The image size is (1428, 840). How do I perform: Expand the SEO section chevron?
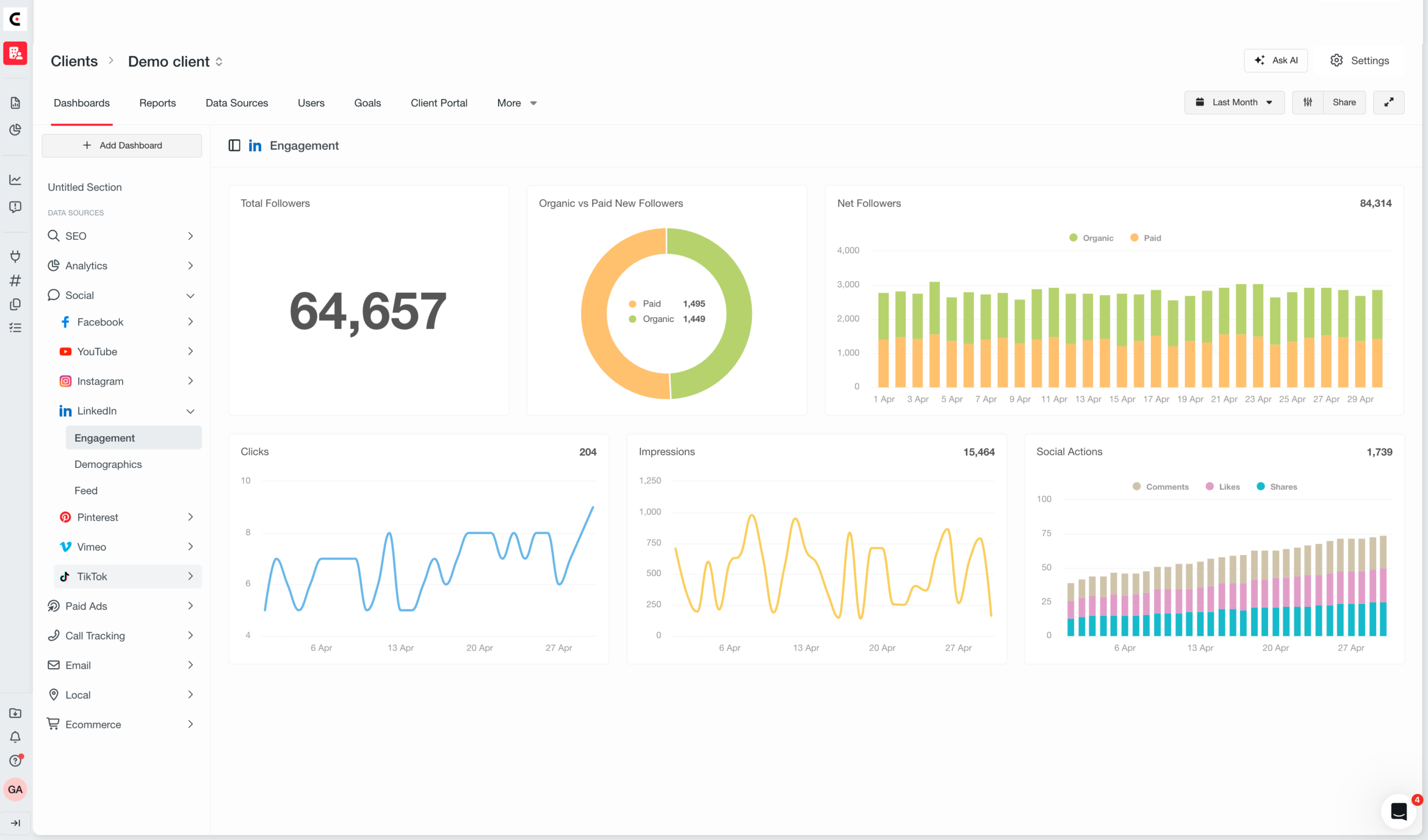tap(190, 236)
